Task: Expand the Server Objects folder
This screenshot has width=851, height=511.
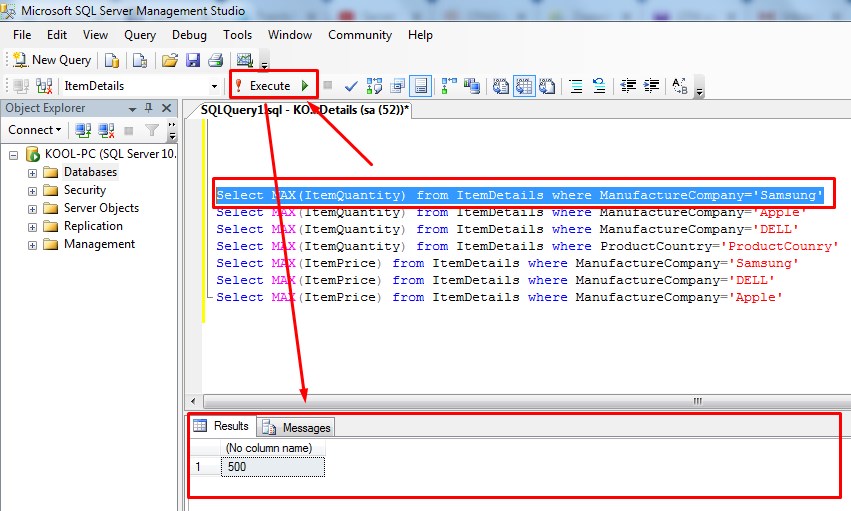Action: 33,209
